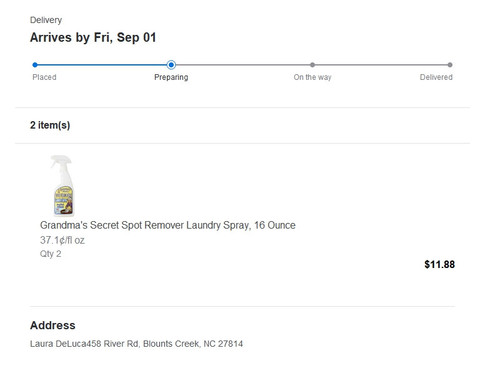Click the Preparing status label

171,77
